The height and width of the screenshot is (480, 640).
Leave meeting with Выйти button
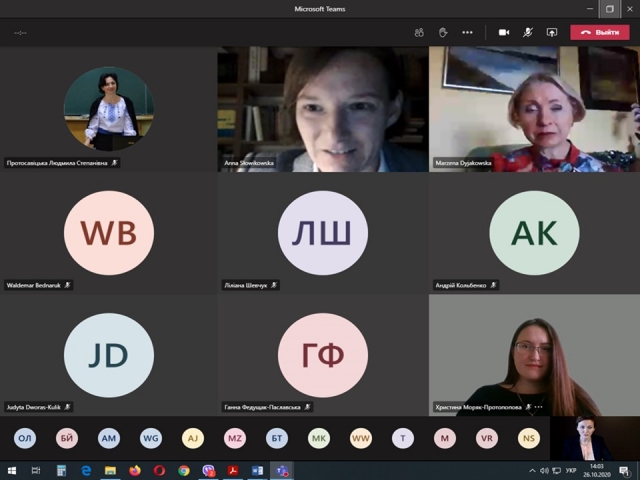click(600, 32)
